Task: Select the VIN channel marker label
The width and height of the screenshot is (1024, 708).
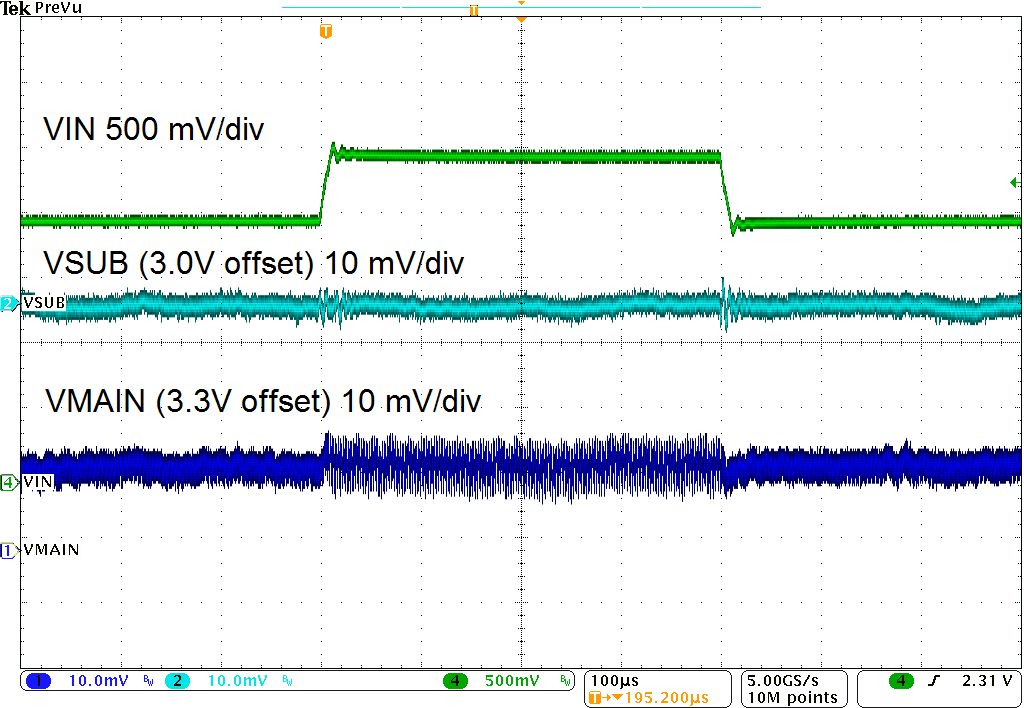Action: coord(38,479)
